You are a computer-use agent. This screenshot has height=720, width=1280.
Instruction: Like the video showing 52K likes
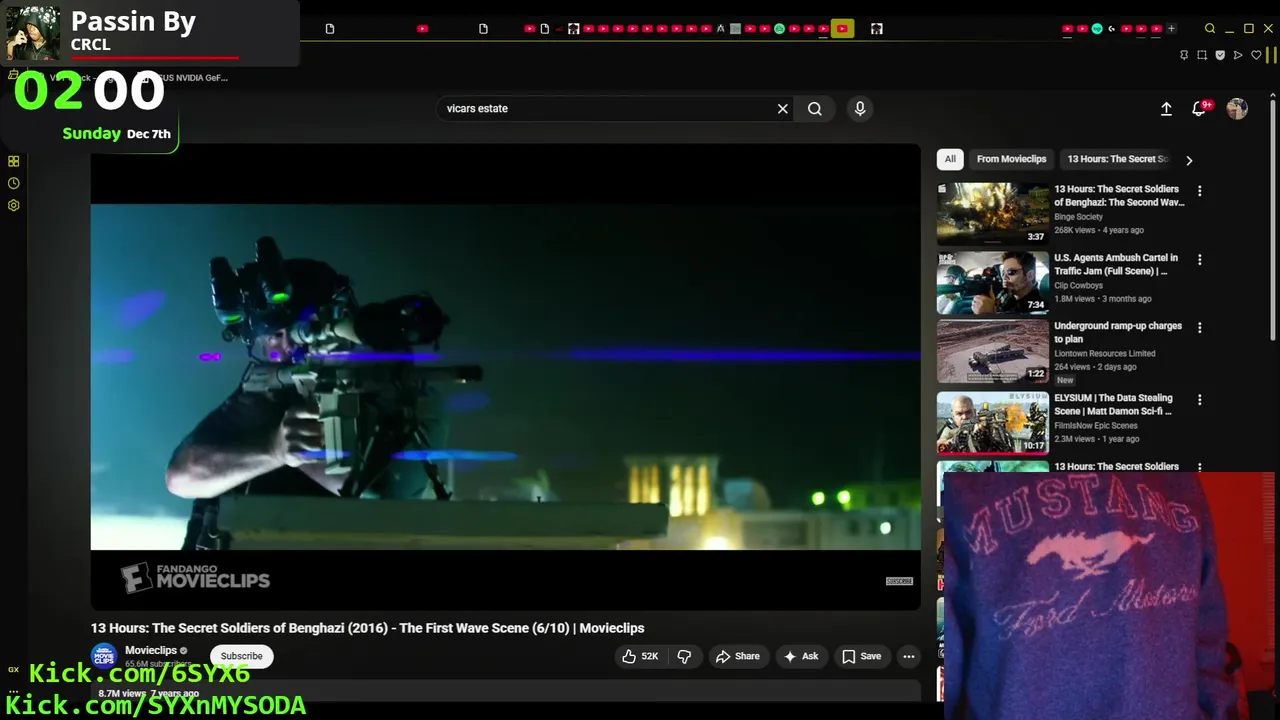(639, 656)
